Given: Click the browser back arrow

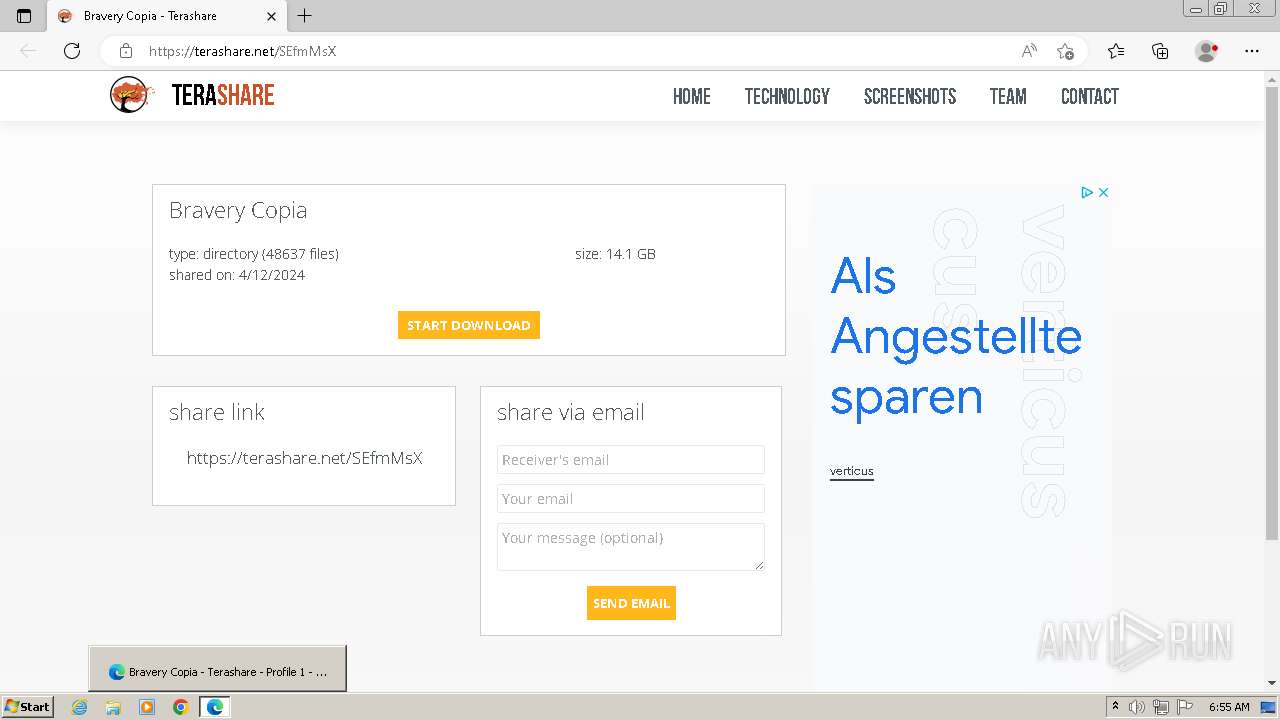Looking at the screenshot, I should pyautogui.click(x=28, y=51).
